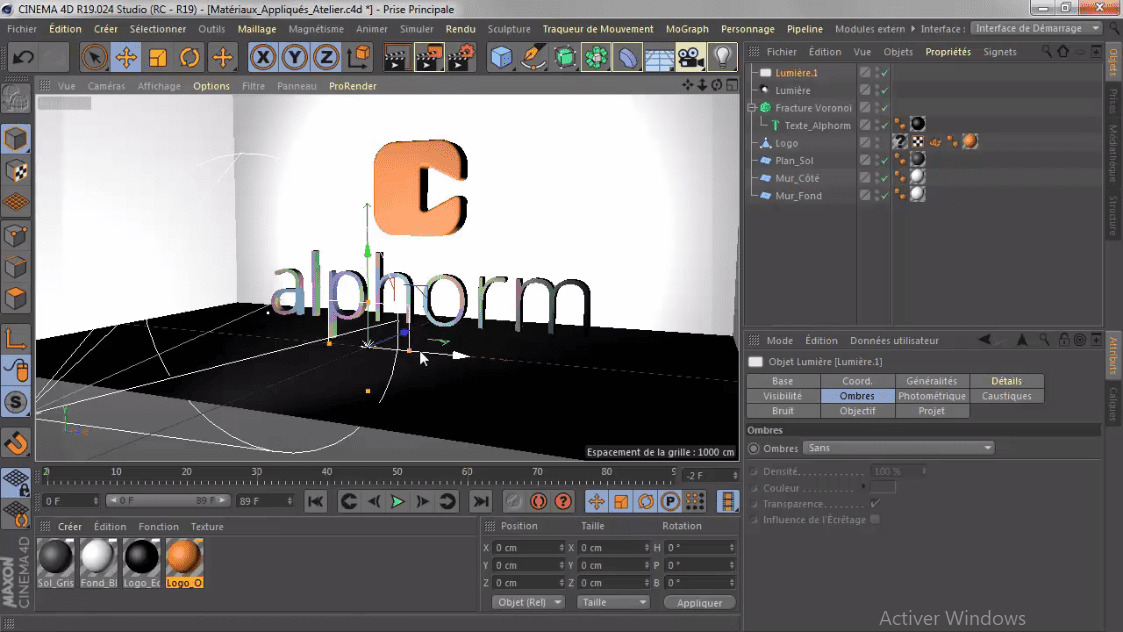1123x632 pixels.
Task: Open the Ombres shadow type dropdown
Action: (899, 448)
